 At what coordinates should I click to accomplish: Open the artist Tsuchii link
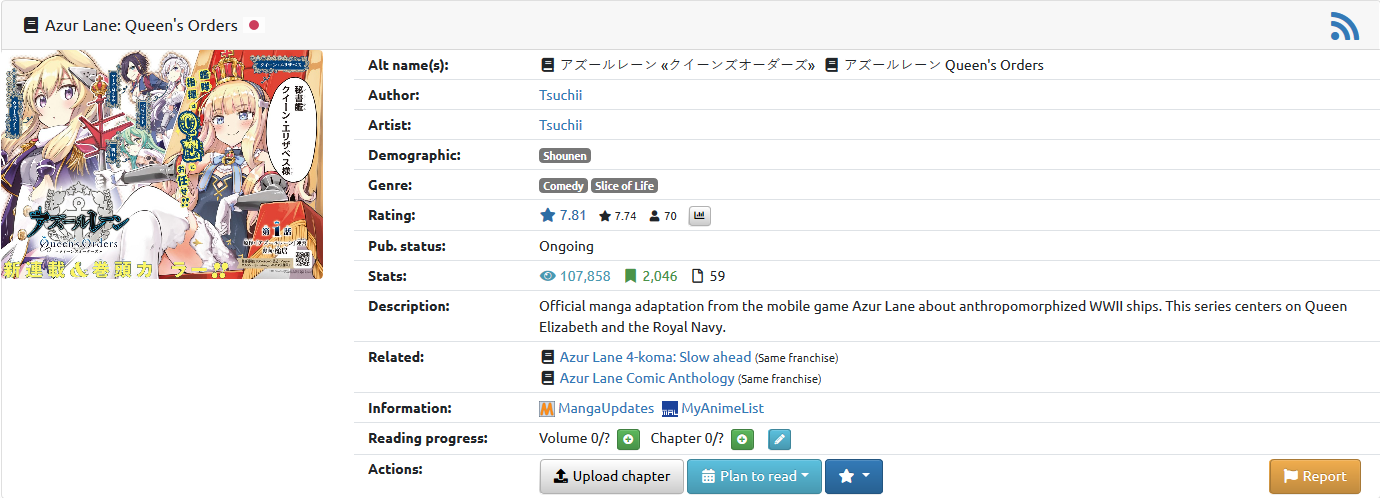[560, 125]
